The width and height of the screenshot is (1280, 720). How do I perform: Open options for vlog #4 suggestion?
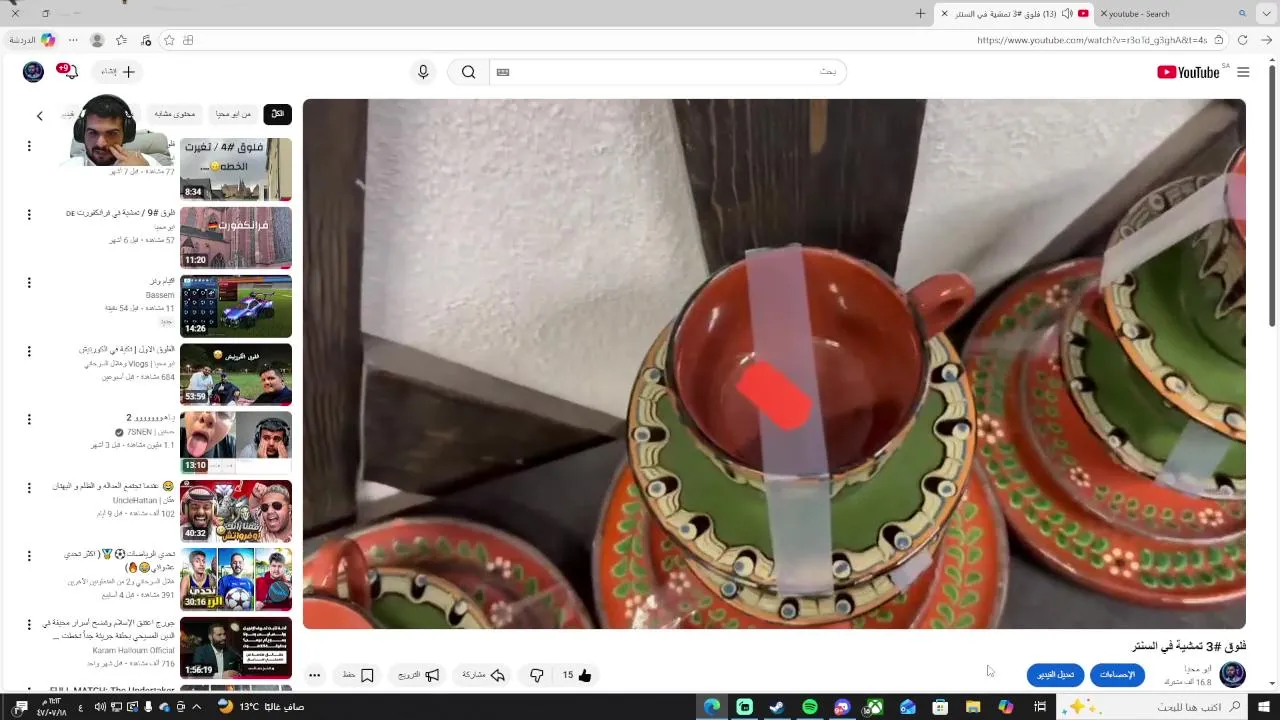pos(29,146)
